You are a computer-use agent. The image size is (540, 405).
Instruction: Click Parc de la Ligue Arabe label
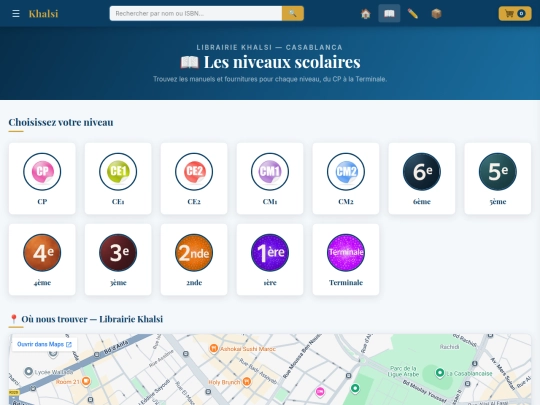[x=403, y=371]
